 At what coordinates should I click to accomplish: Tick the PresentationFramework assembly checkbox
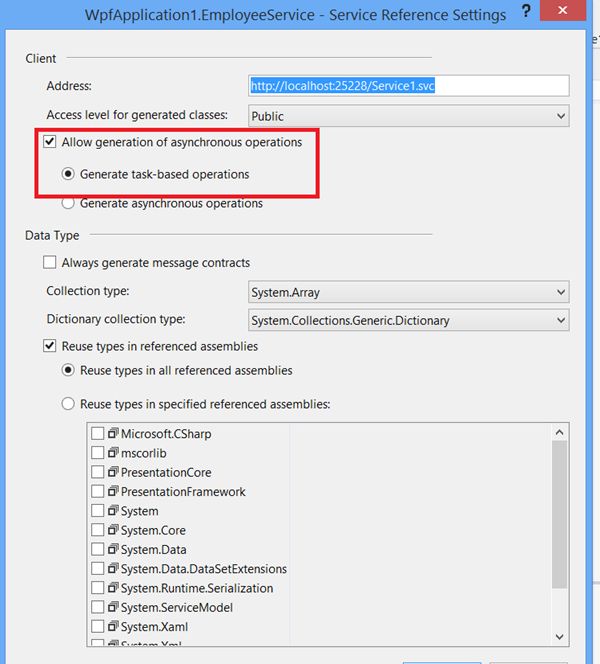[97, 492]
